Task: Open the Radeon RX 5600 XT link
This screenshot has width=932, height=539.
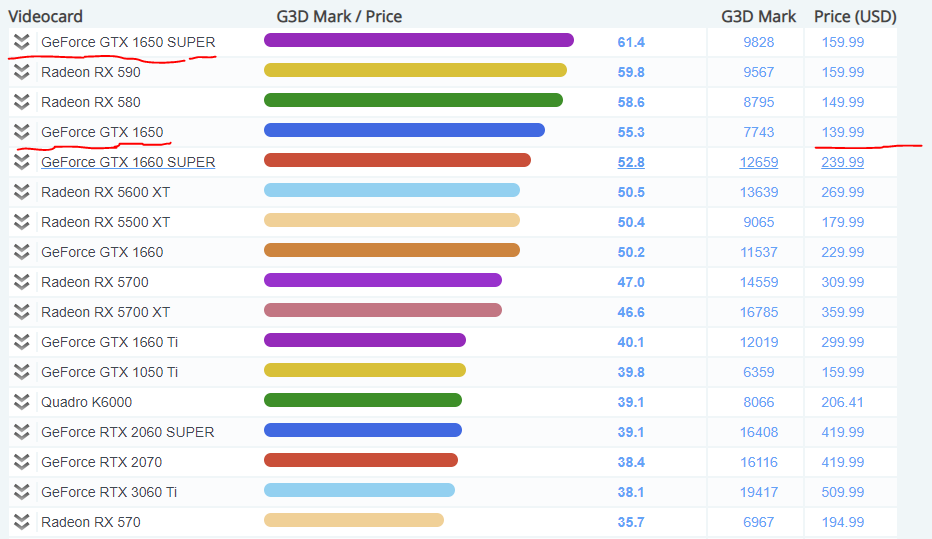Action: tap(105, 192)
